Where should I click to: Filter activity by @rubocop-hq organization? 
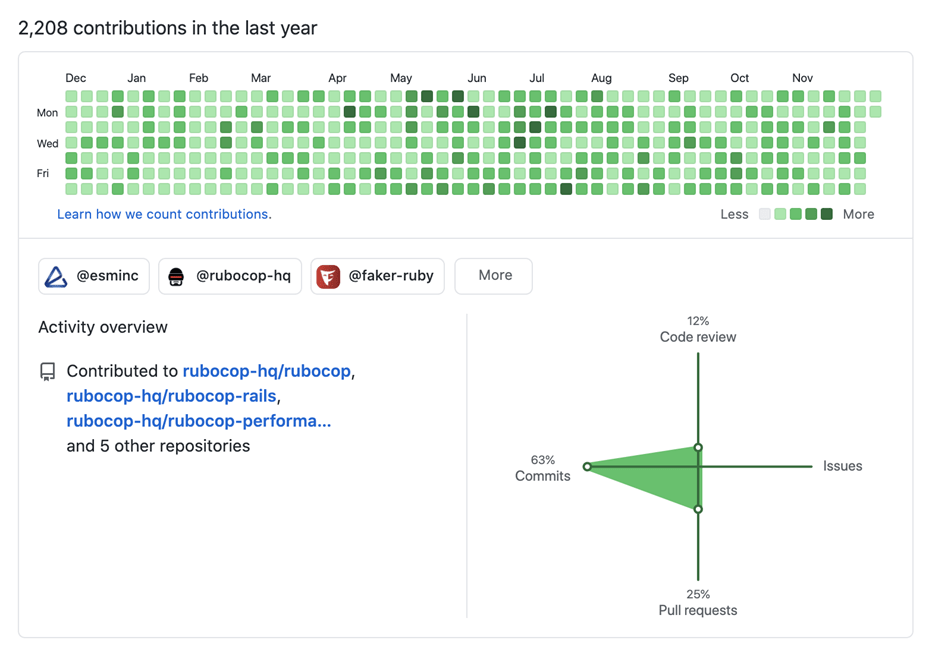(230, 276)
